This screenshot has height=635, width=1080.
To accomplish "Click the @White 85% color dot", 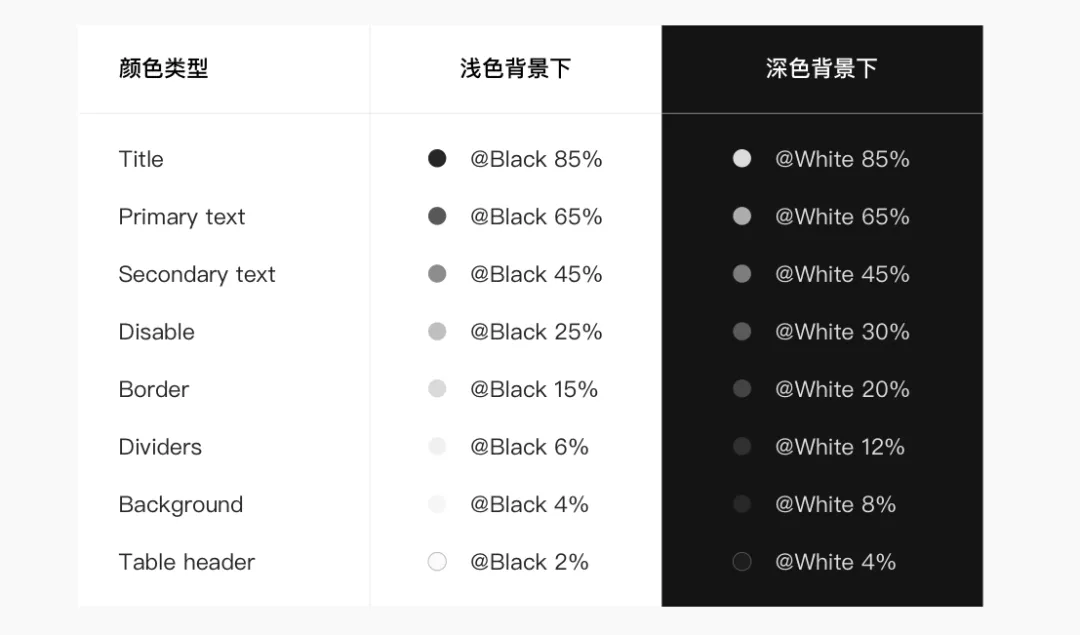I will (x=742, y=158).
